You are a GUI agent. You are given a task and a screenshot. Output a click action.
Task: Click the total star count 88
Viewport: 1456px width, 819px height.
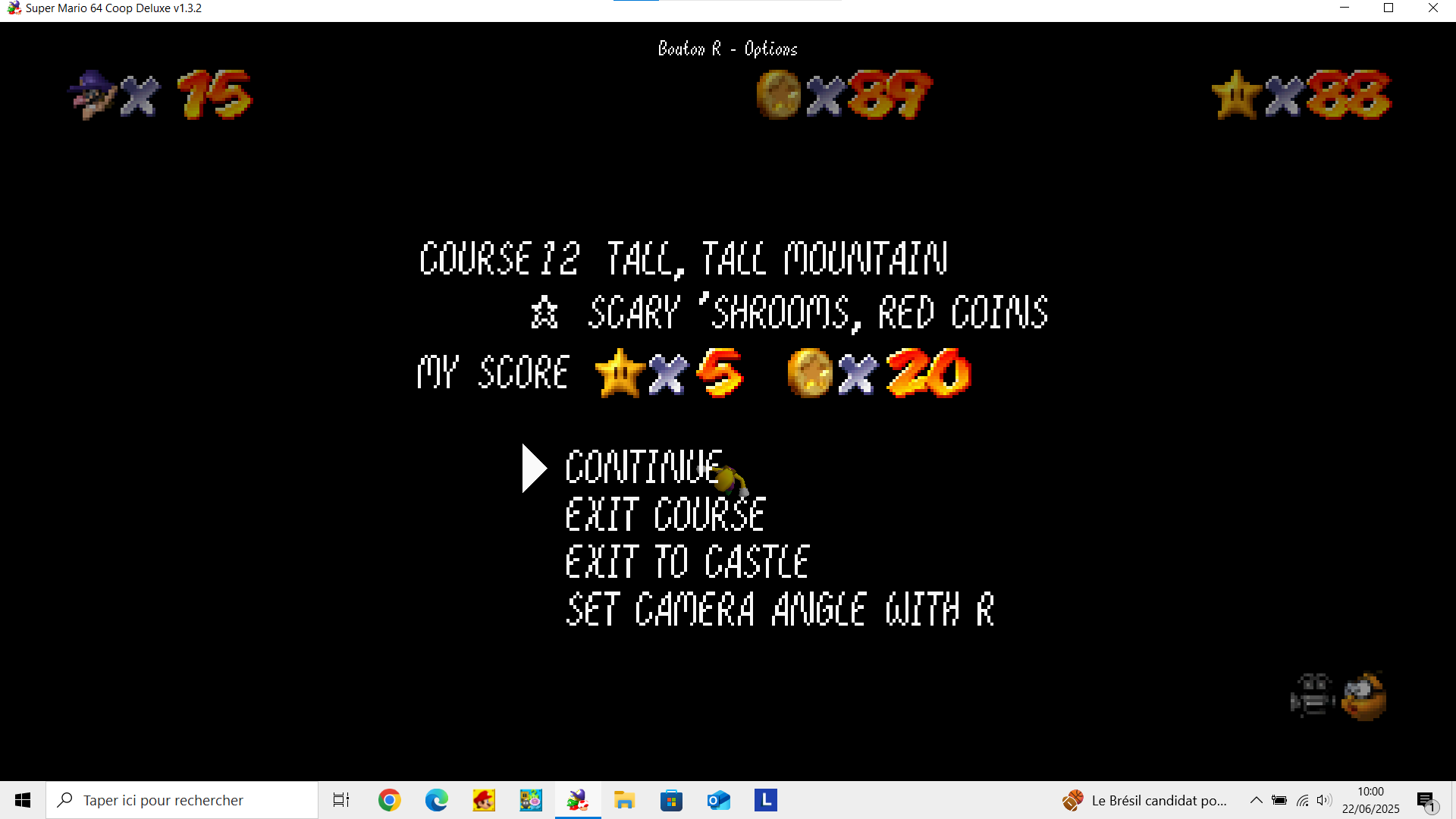tap(1348, 95)
